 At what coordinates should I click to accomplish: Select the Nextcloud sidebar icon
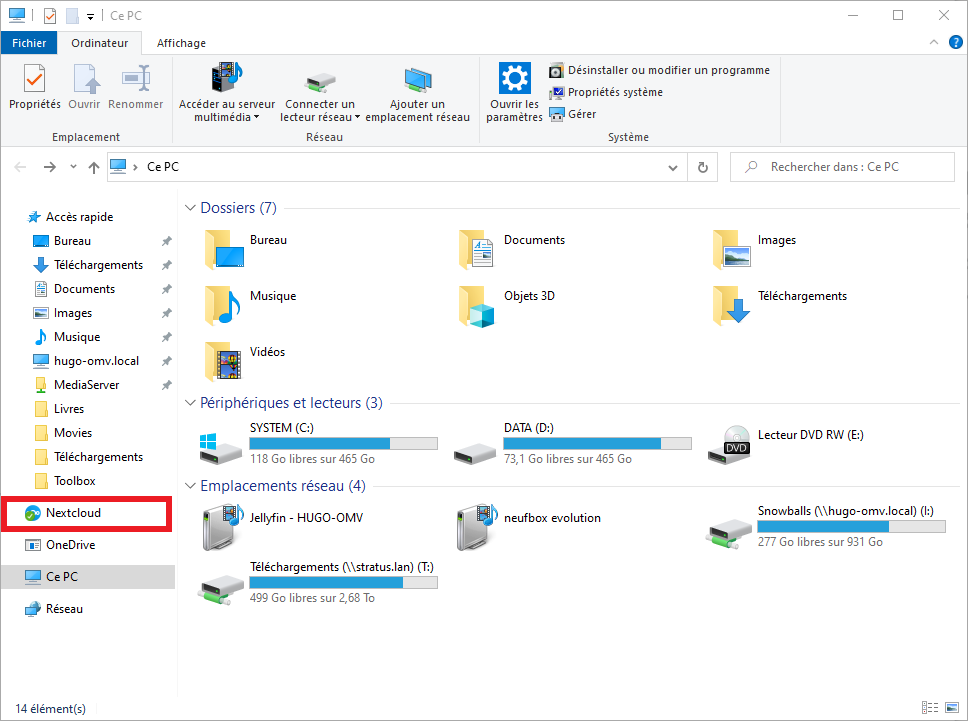[34, 513]
